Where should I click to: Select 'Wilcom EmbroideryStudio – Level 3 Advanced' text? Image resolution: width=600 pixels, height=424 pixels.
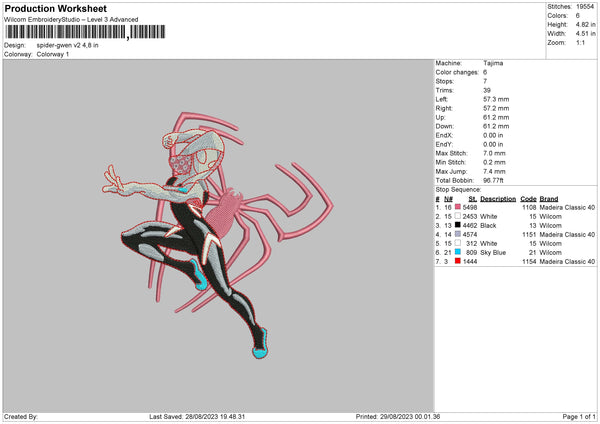[x=71, y=20]
